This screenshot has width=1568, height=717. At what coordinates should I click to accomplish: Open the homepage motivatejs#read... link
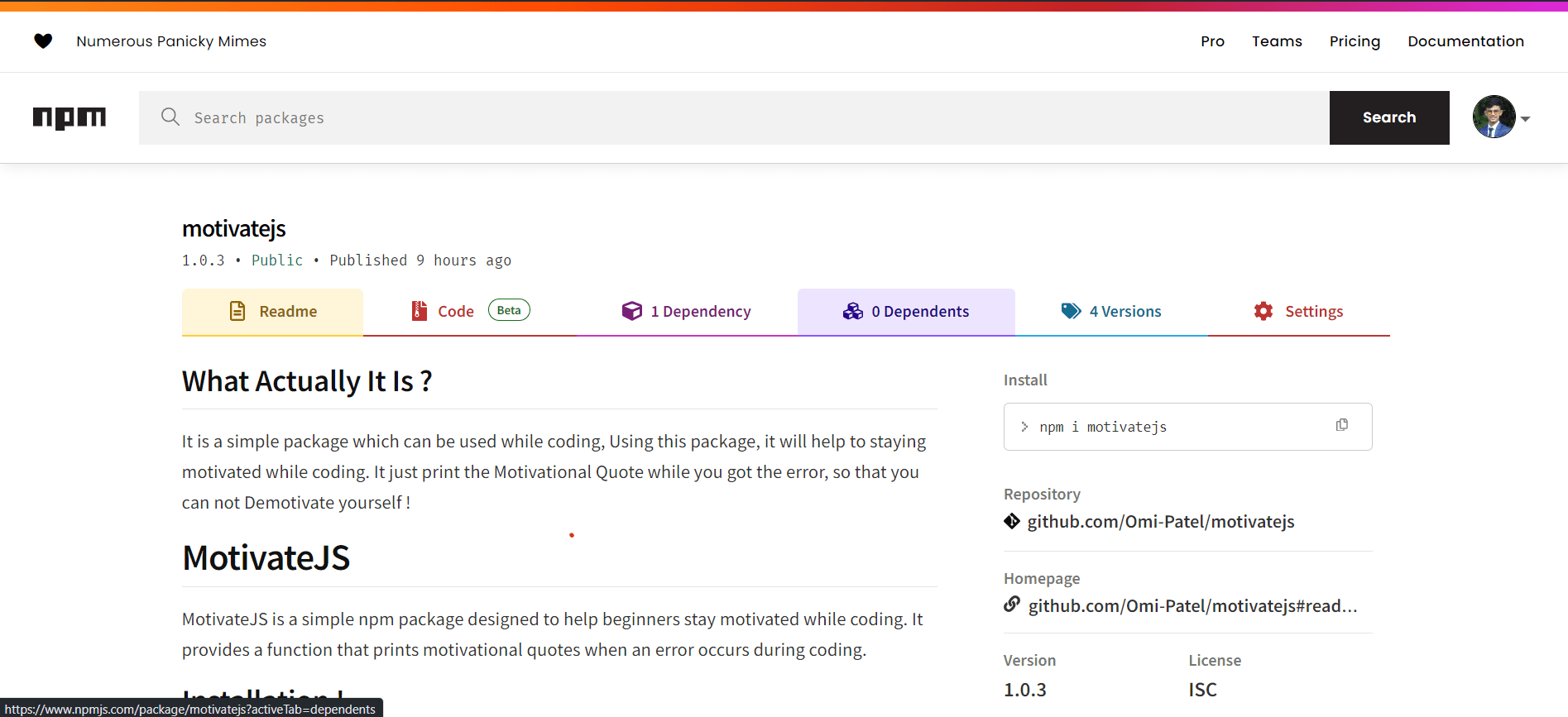pos(1192,606)
